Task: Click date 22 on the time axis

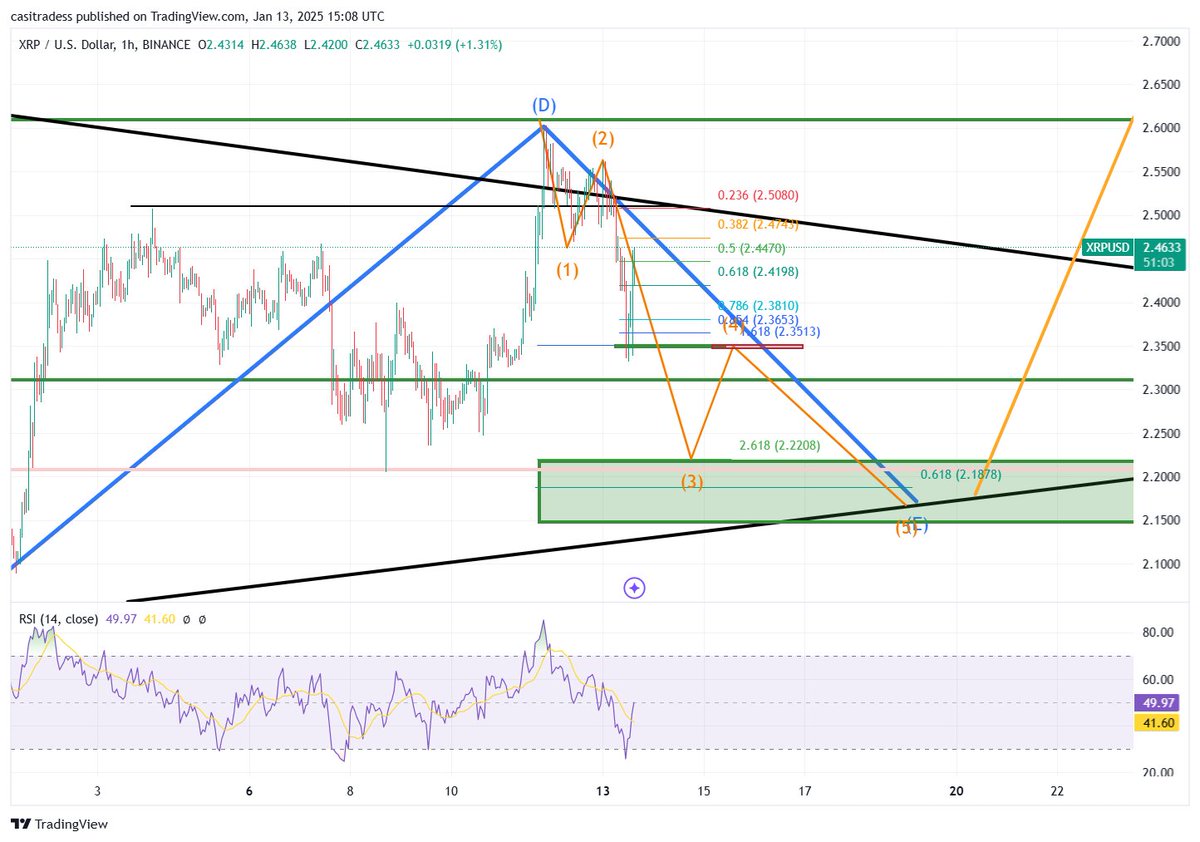Action: (1057, 791)
